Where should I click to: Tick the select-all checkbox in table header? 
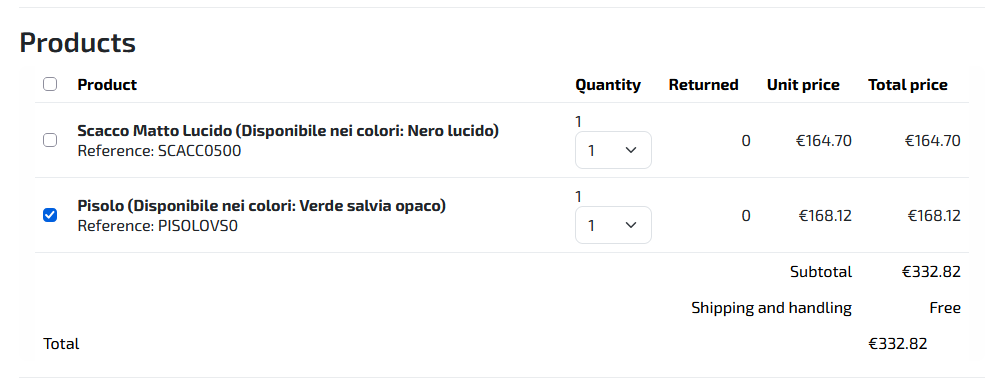pyautogui.click(x=49, y=84)
